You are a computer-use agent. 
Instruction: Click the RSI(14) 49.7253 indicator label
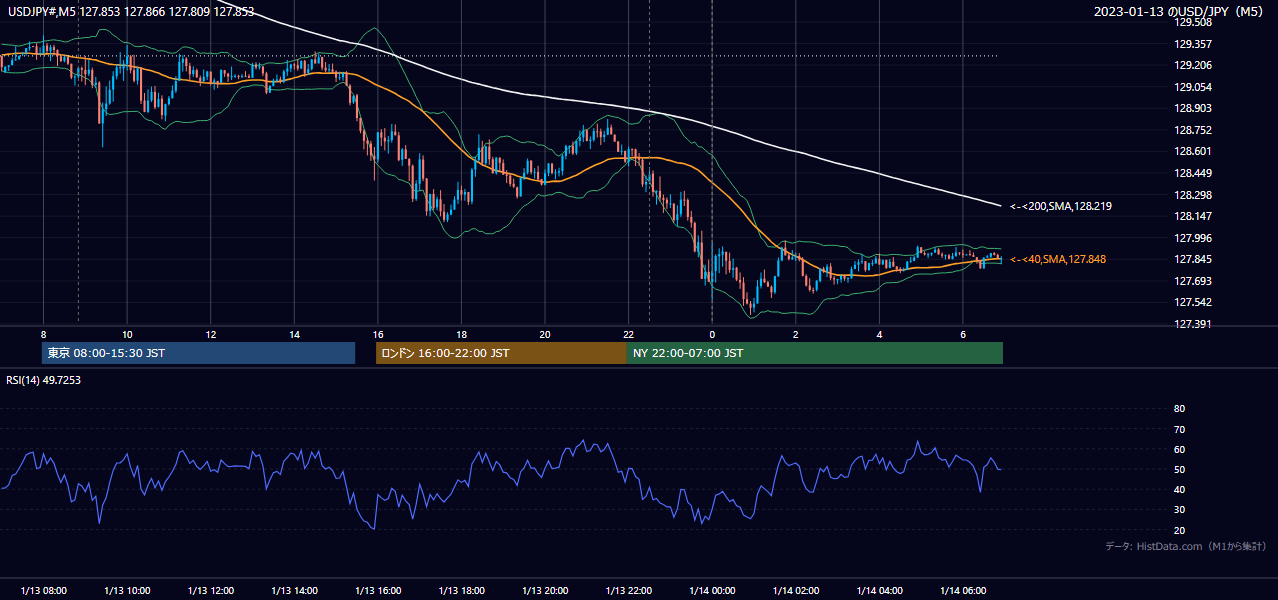coord(43,380)
